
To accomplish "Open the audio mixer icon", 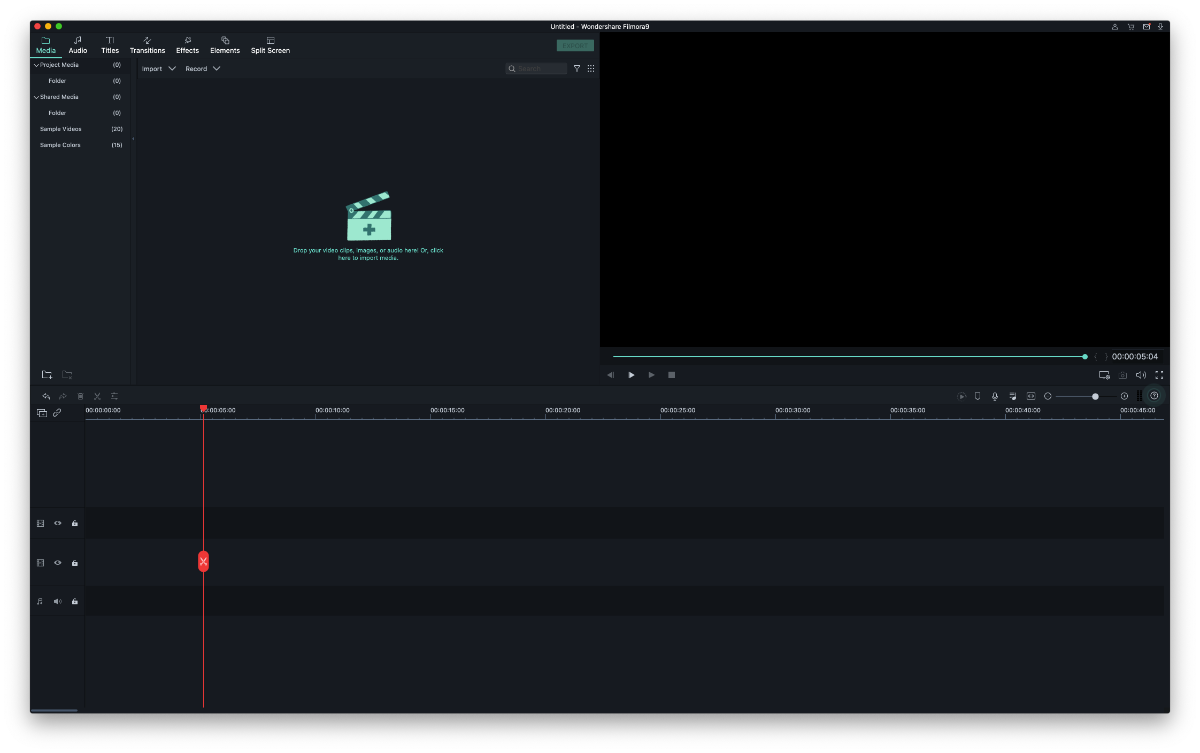I will pyautogui.click(x=1012, y=396).
